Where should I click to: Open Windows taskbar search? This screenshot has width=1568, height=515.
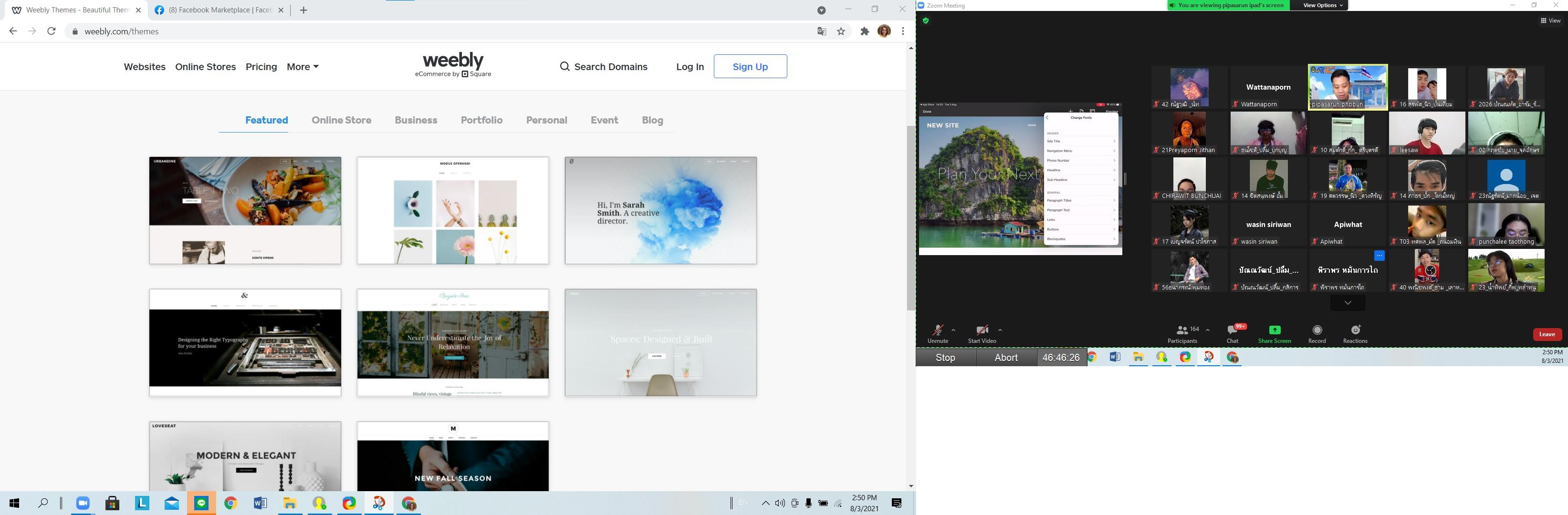point(43,503)
